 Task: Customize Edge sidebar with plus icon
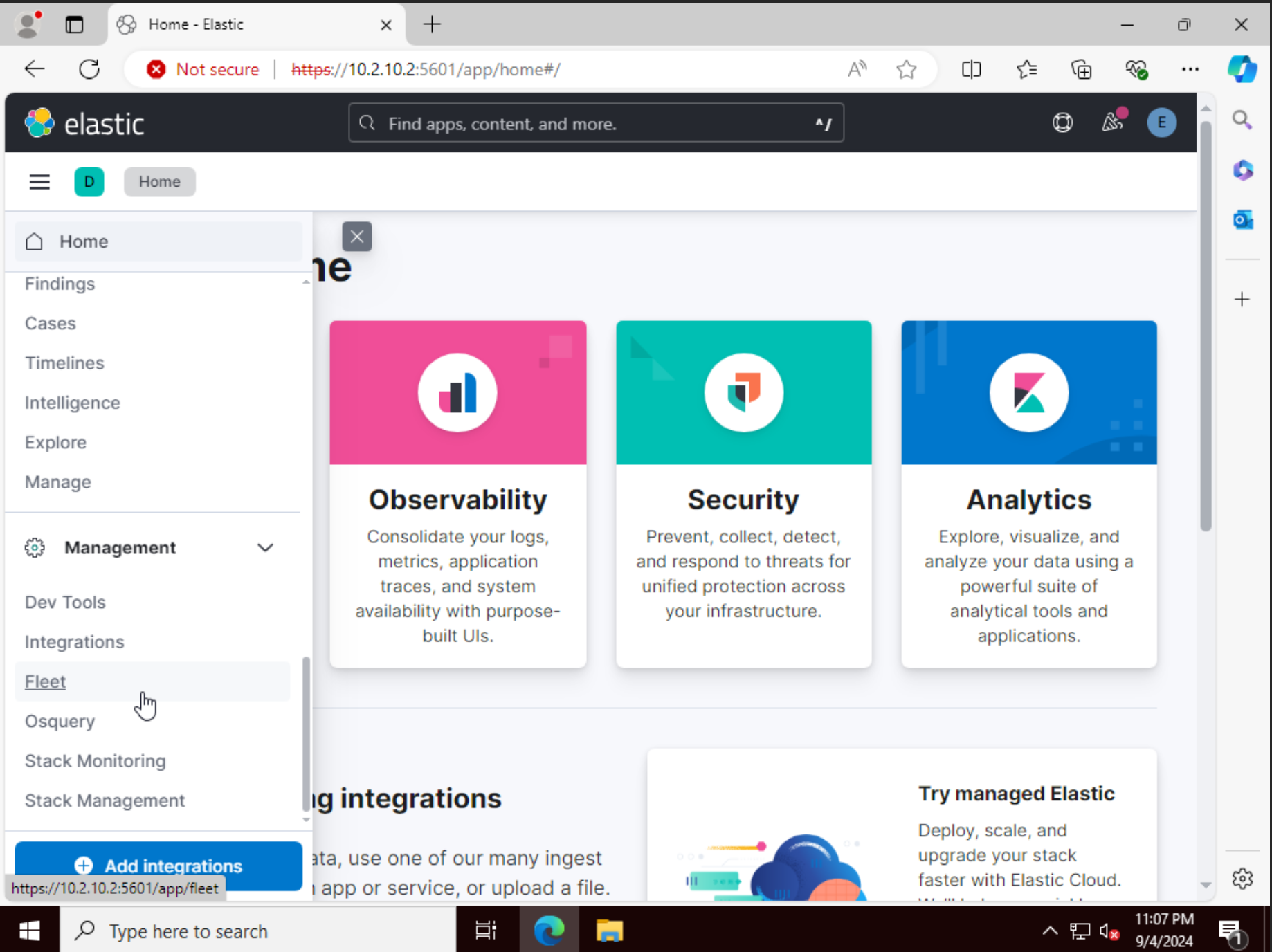click(1242, 299)
